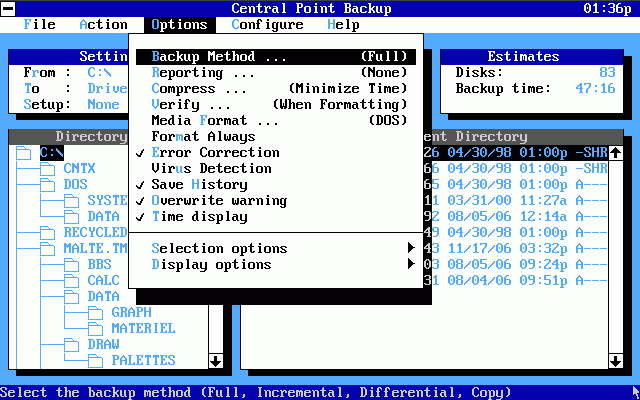Click the From: C:\ setting

[x=68, y=73]
